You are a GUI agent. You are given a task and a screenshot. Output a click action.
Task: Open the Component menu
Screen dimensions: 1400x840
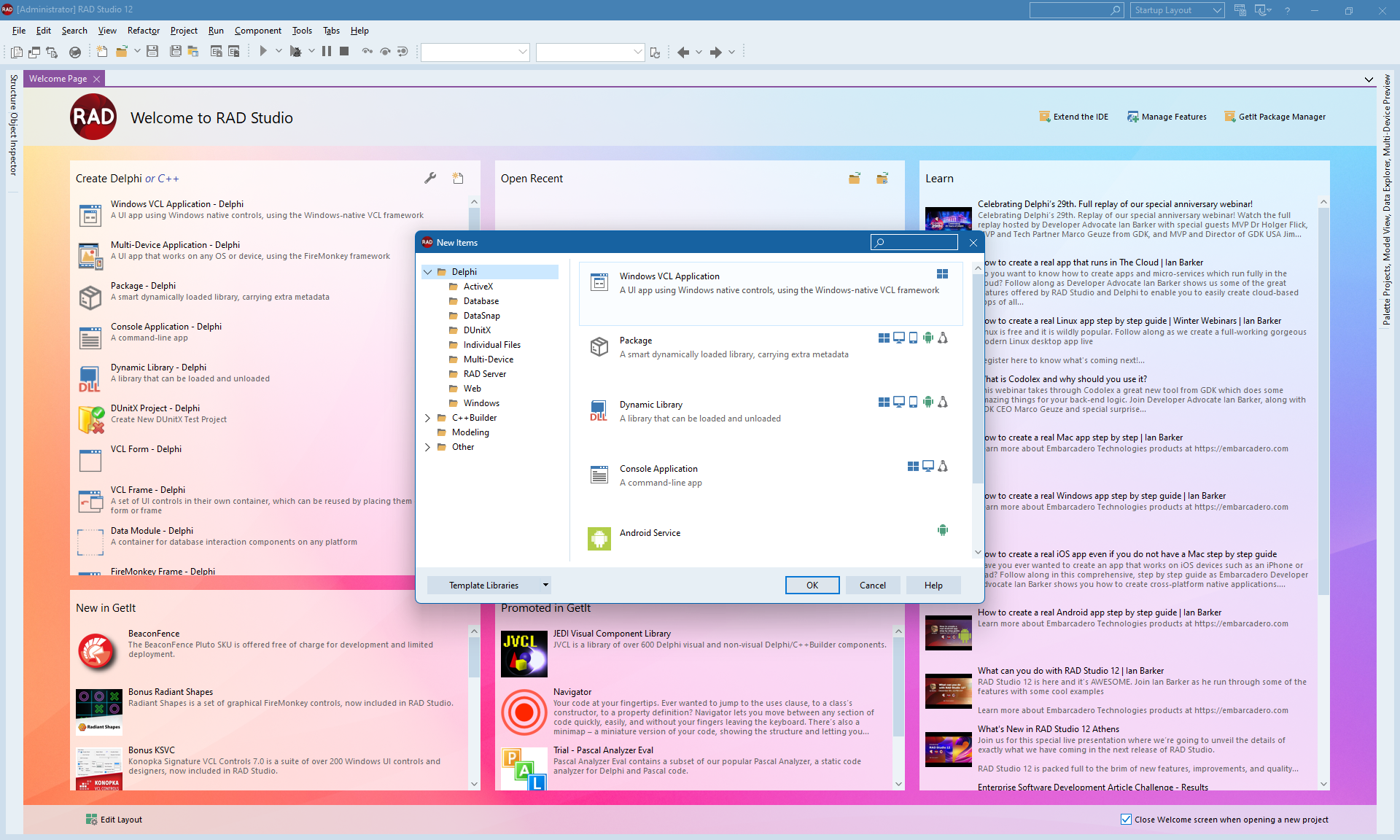257,31
